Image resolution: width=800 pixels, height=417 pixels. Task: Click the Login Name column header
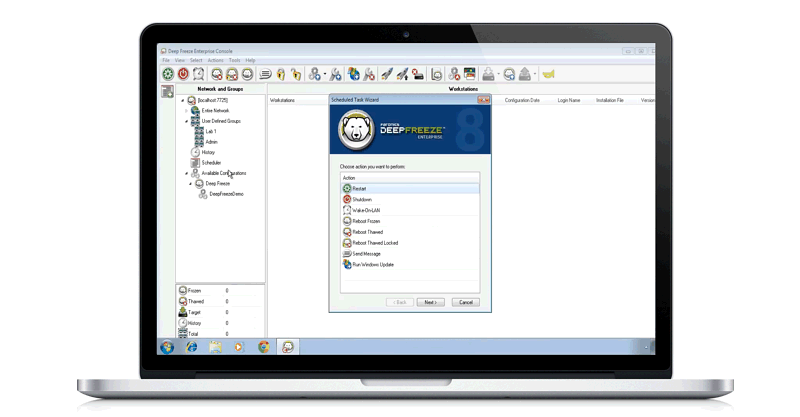tap(568, 101)
